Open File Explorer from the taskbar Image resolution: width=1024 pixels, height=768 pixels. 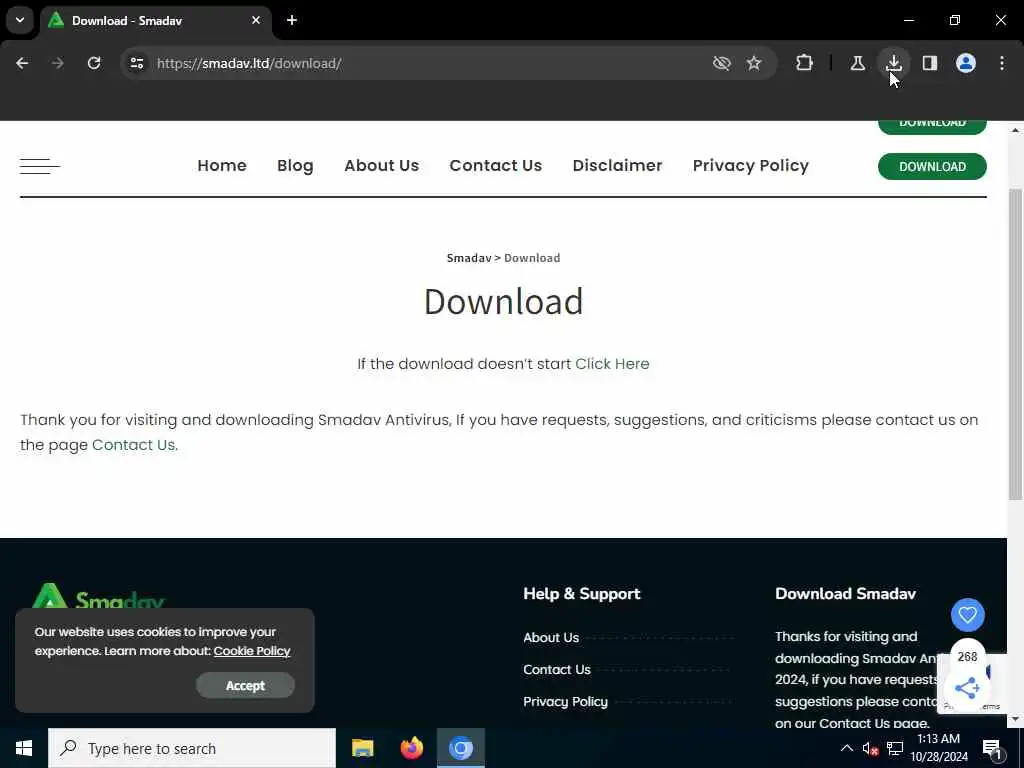[362, 748]
